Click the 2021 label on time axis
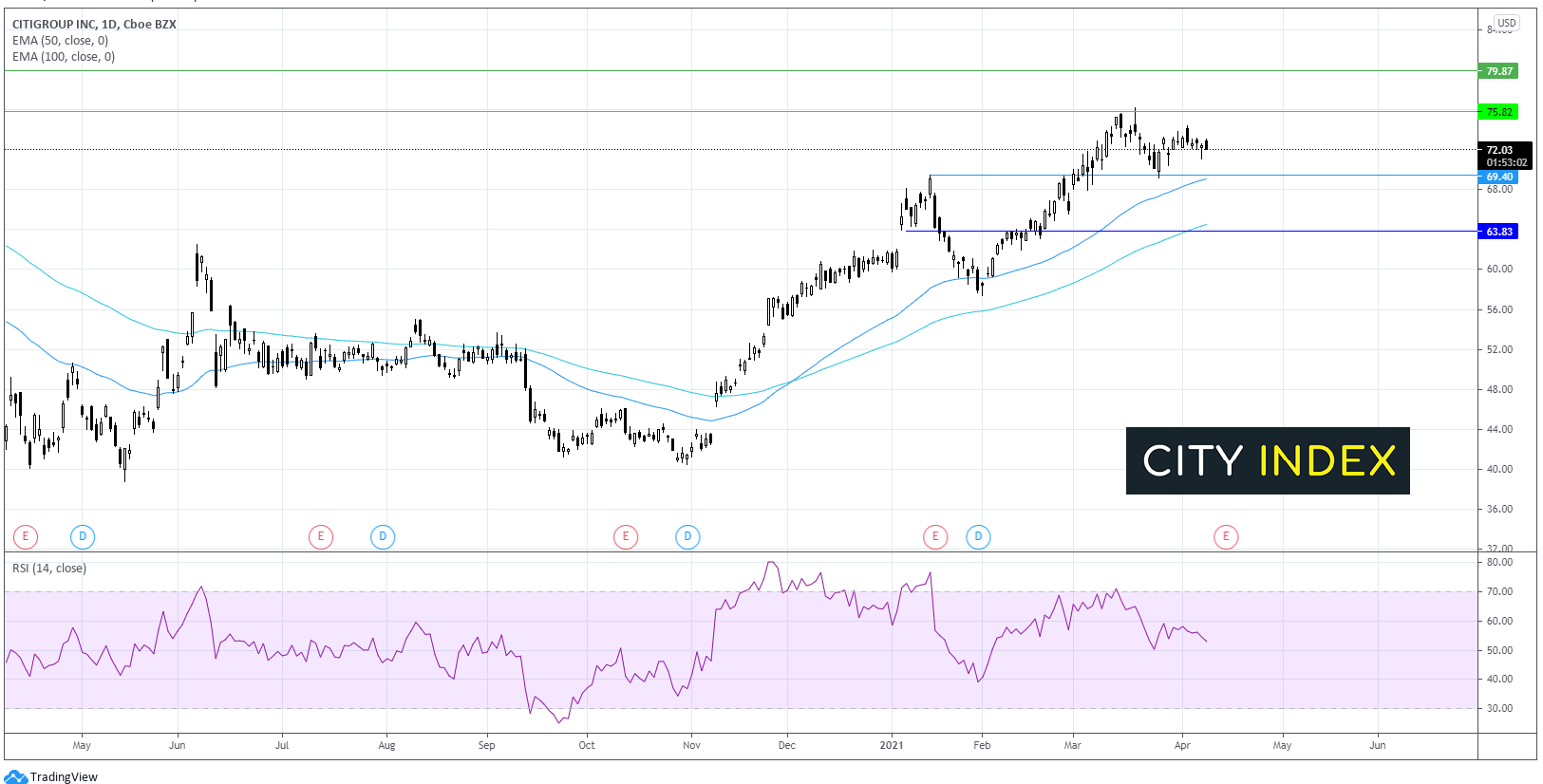The width and height of the screenshot is (1543, 784). click(x=892, y=745)
